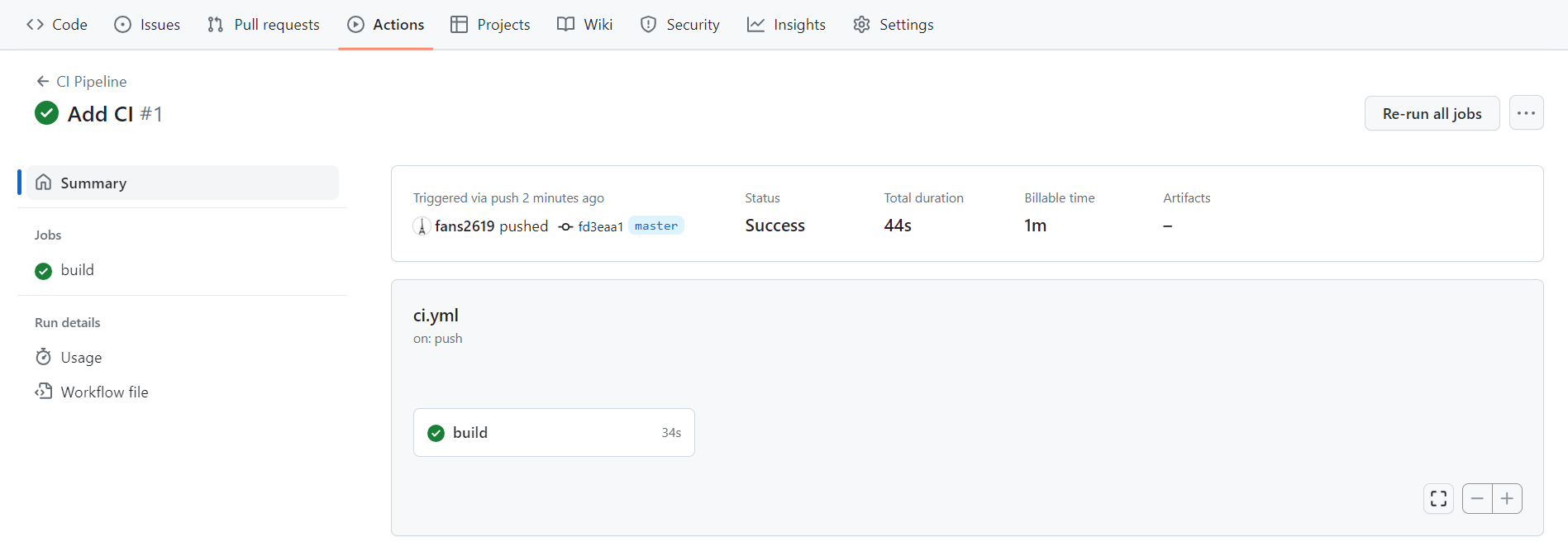Screen dimensions: 1568x556
Task: Navigate to the Security tab
Action: (x=680, y=25)
